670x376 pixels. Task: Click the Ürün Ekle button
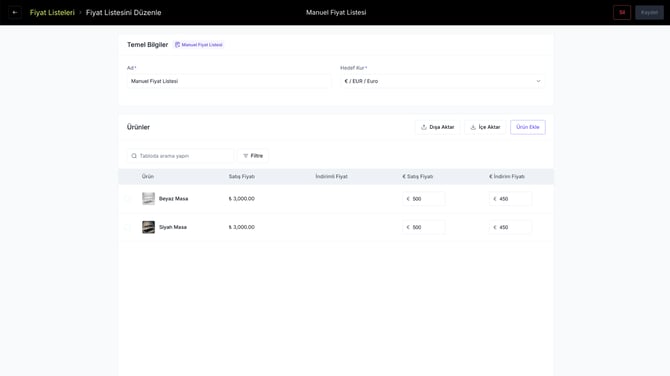[528, 127]
